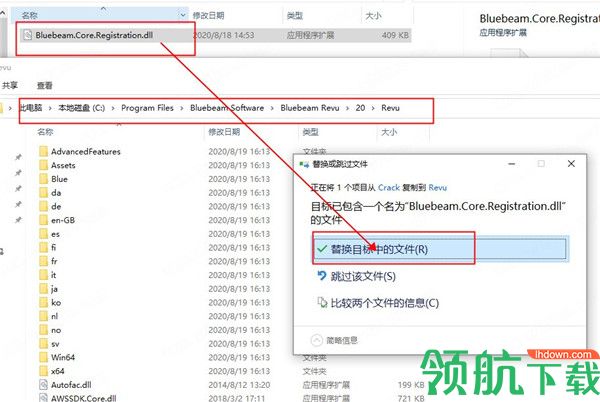Viewport: 600px width, 402px height.
Task: Open the 共享 (Share) ribbon tab
Action: 10,85
